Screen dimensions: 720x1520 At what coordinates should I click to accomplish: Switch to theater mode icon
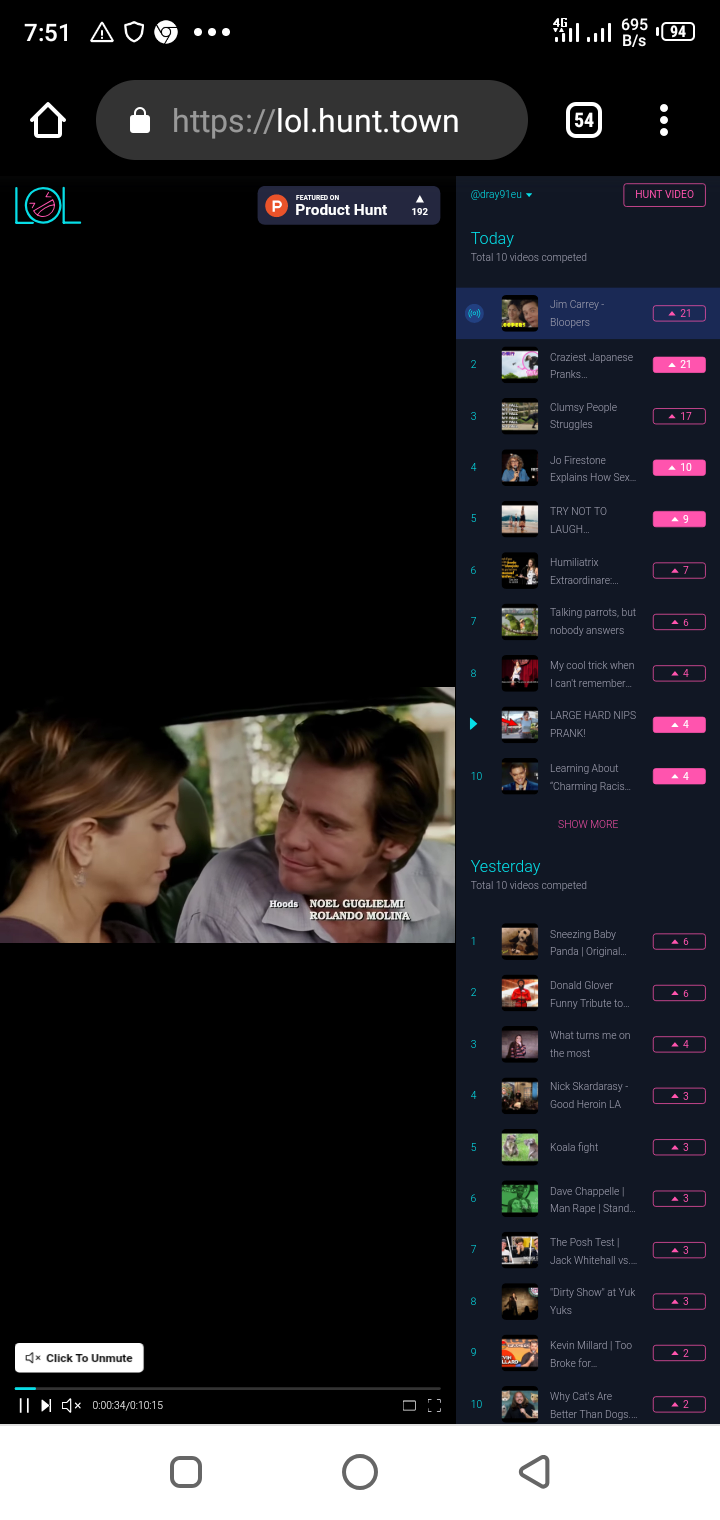(x=409, y=1405)
